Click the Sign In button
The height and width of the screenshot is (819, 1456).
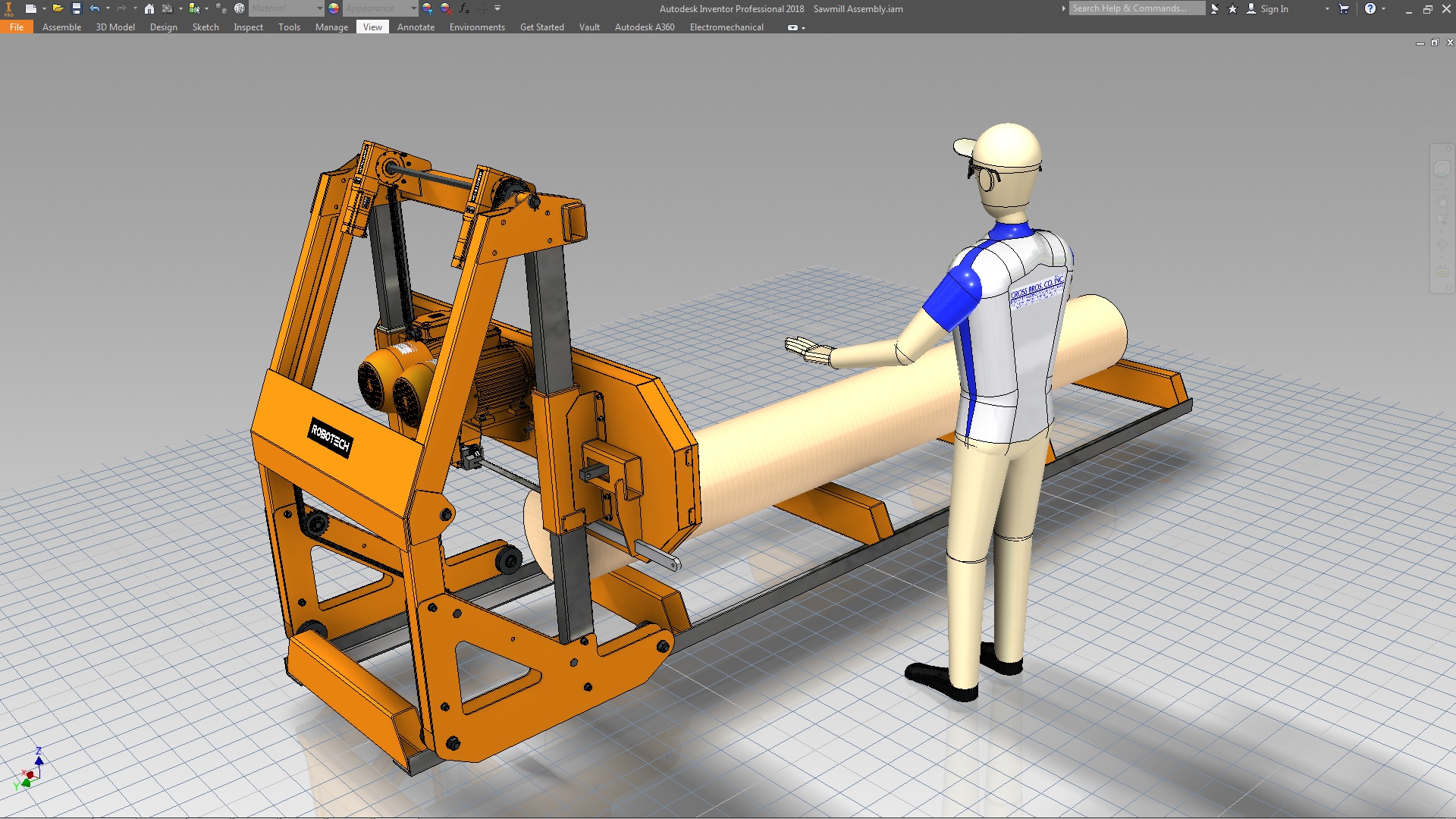(1273, 8)
